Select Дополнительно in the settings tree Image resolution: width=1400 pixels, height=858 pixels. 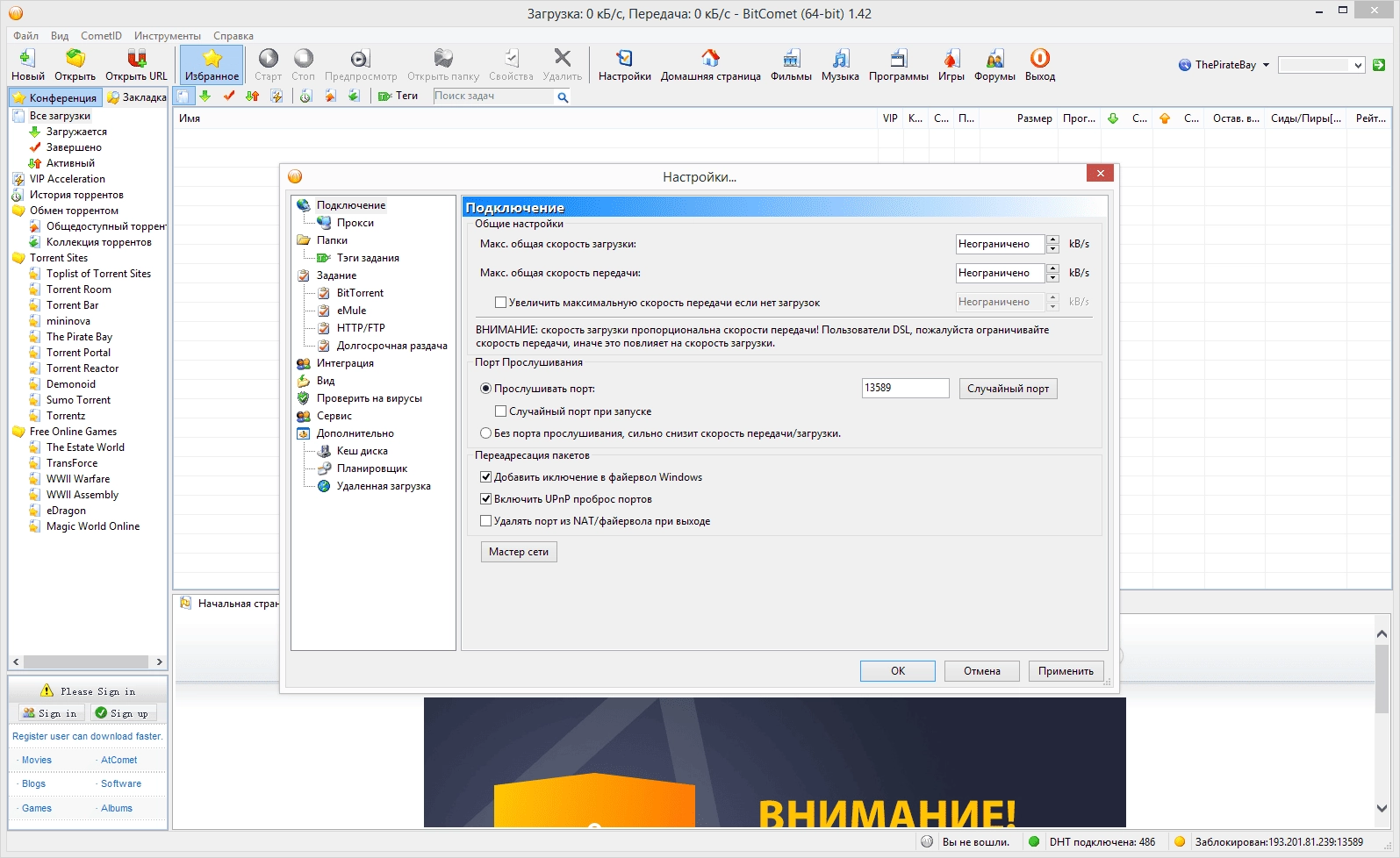tap(355, 433)
